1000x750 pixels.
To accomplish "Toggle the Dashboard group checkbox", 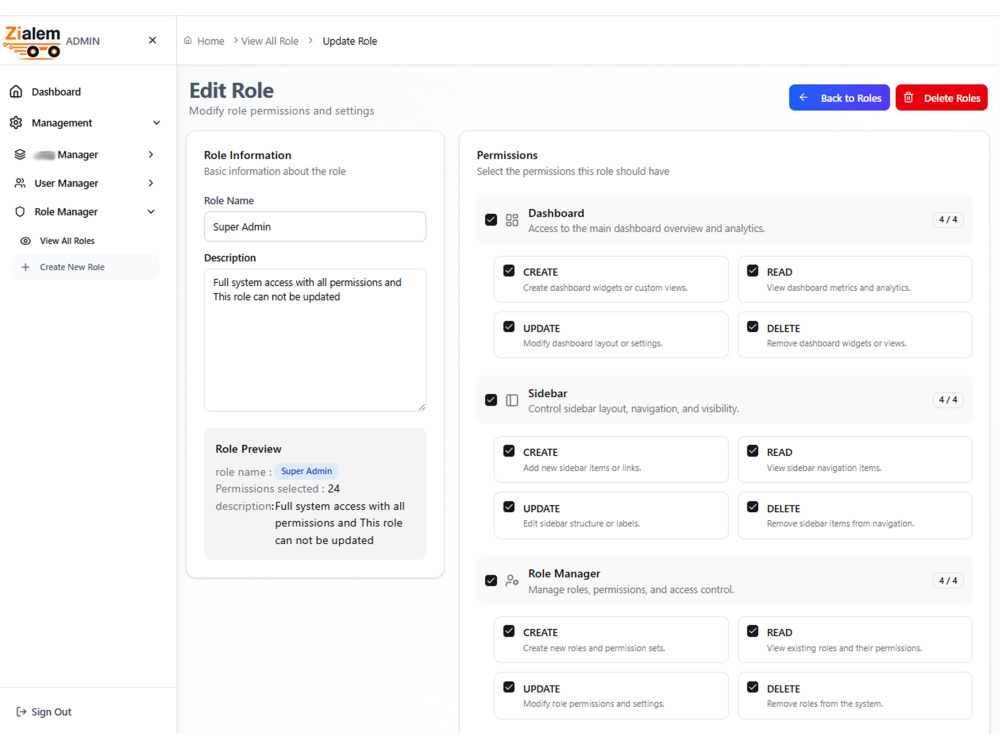I will 490,220.
